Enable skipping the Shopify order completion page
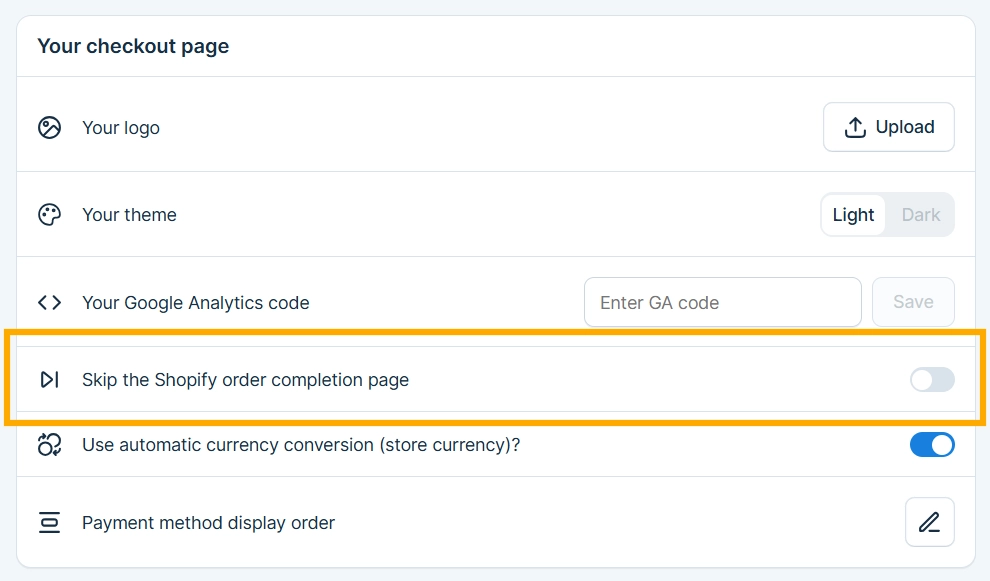 point(931,380)
